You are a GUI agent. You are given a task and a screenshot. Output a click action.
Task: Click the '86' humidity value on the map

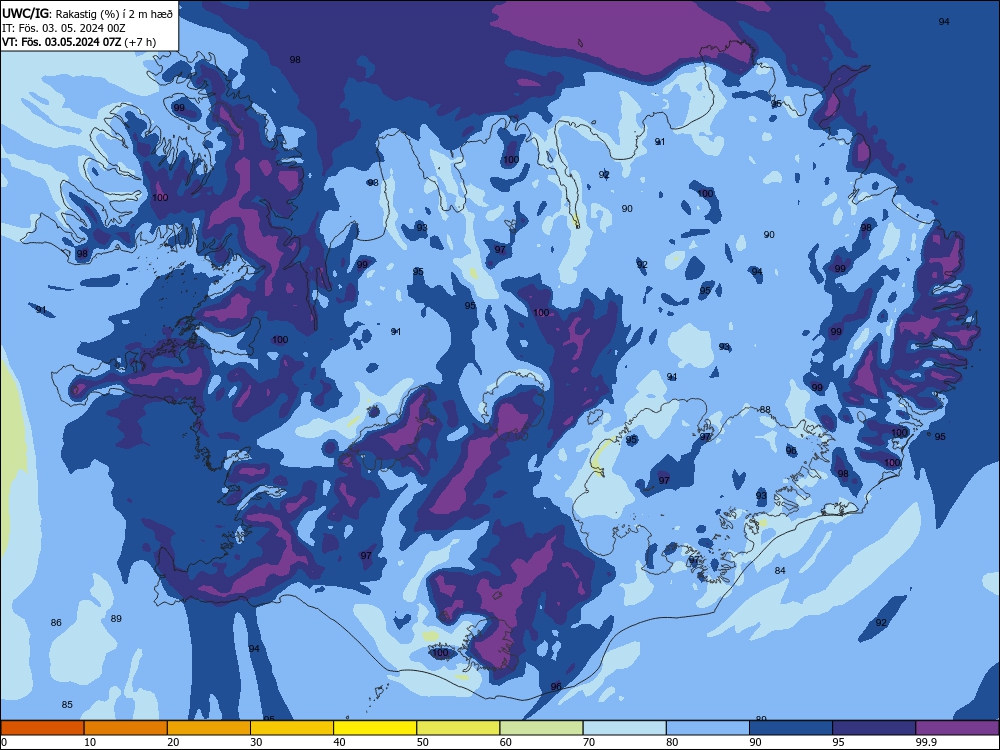(56, 622)
